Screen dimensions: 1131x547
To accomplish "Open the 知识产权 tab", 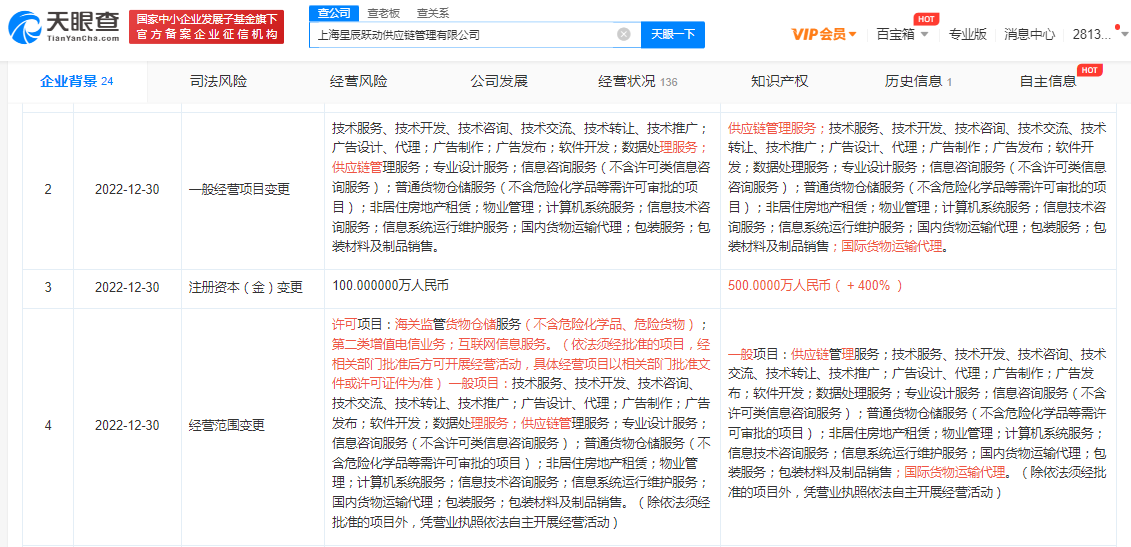I will tap(779, 81).
